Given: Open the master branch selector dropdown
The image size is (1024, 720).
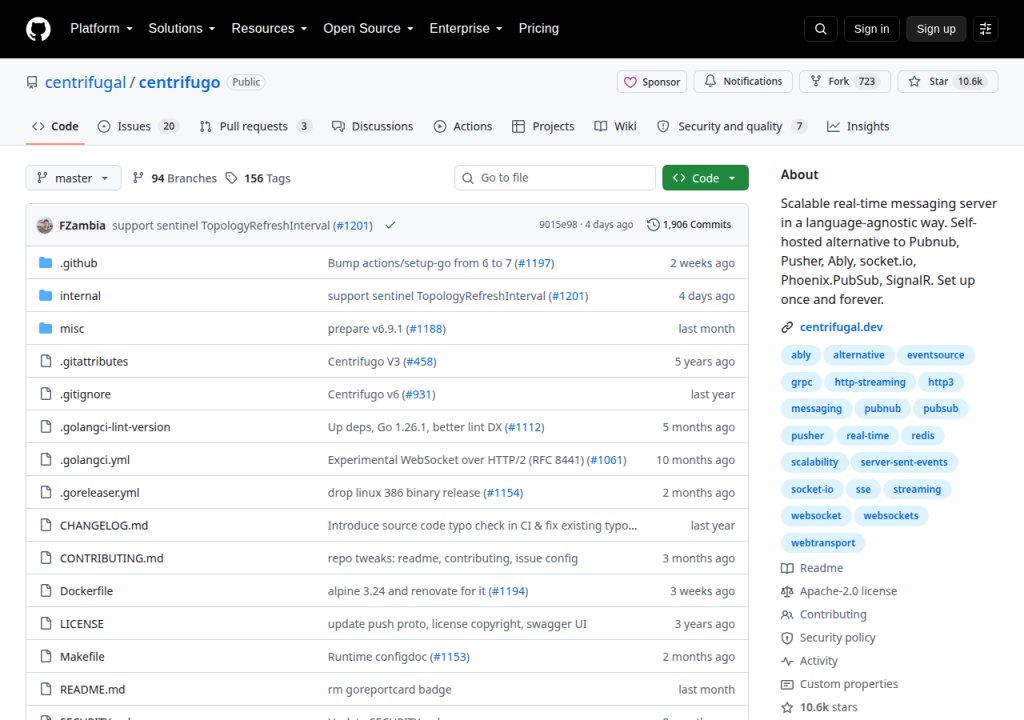Looking at the screenshot, I should [73, 178].
